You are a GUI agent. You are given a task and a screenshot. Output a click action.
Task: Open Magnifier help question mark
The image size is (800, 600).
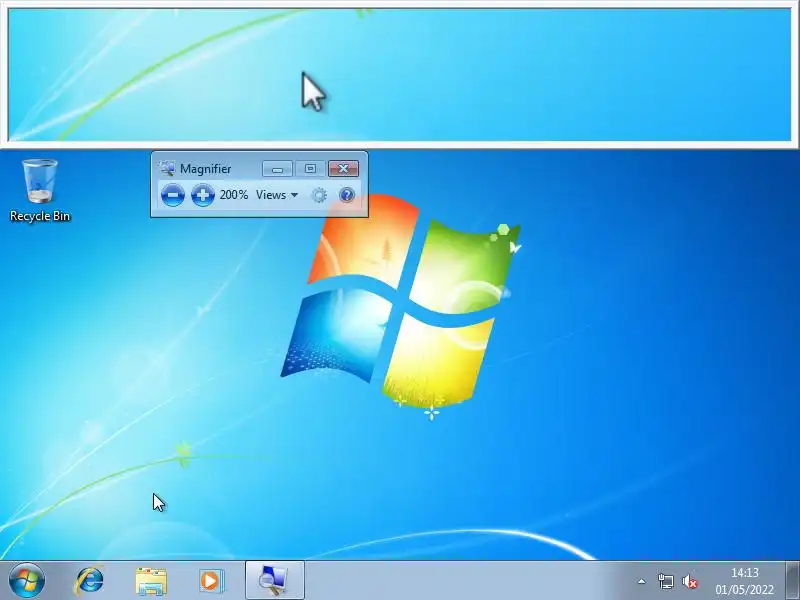click(x=346, y=195)
